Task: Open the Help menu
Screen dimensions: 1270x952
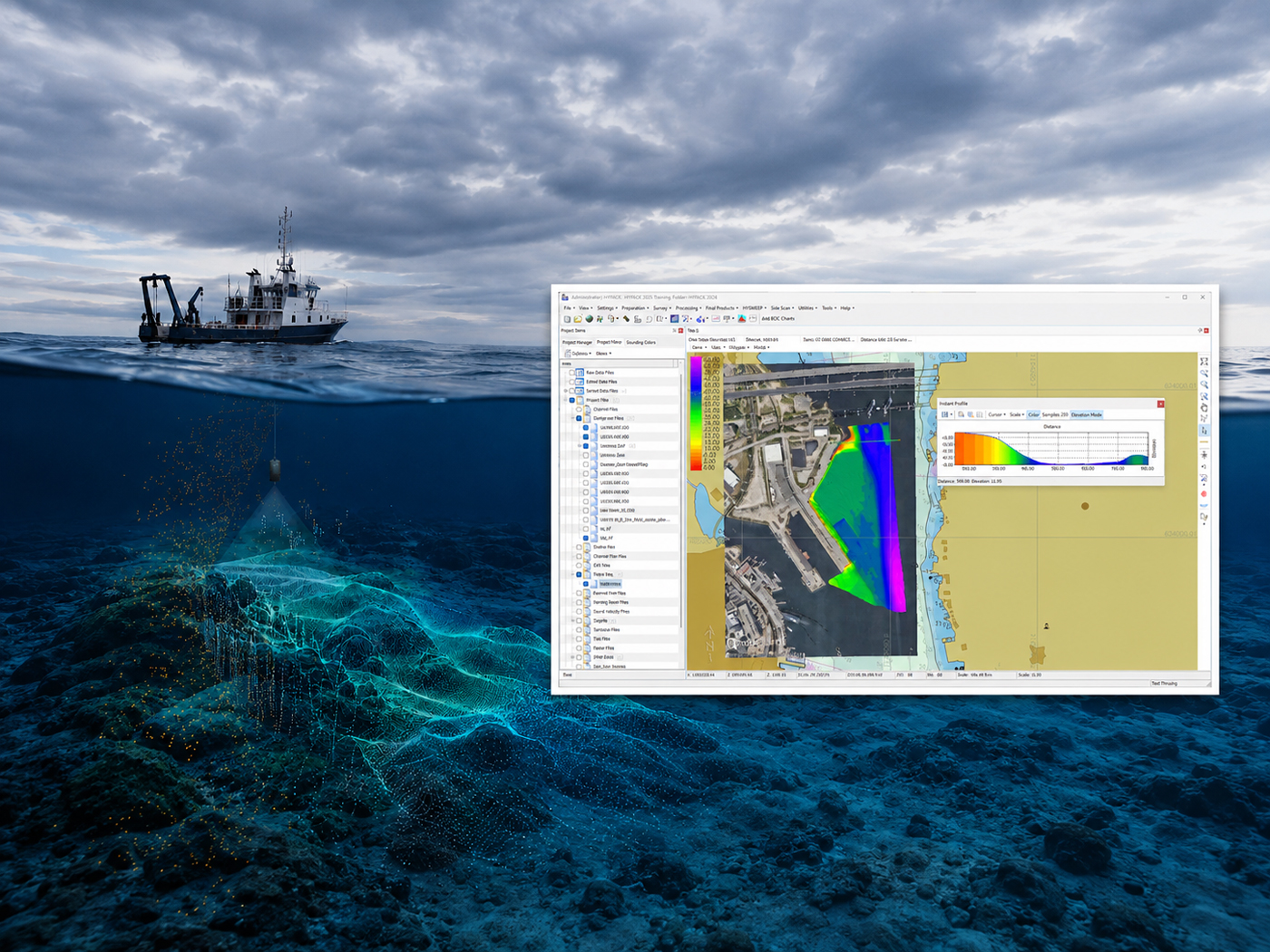Action: pyautogui.click(x=846, y=308)
